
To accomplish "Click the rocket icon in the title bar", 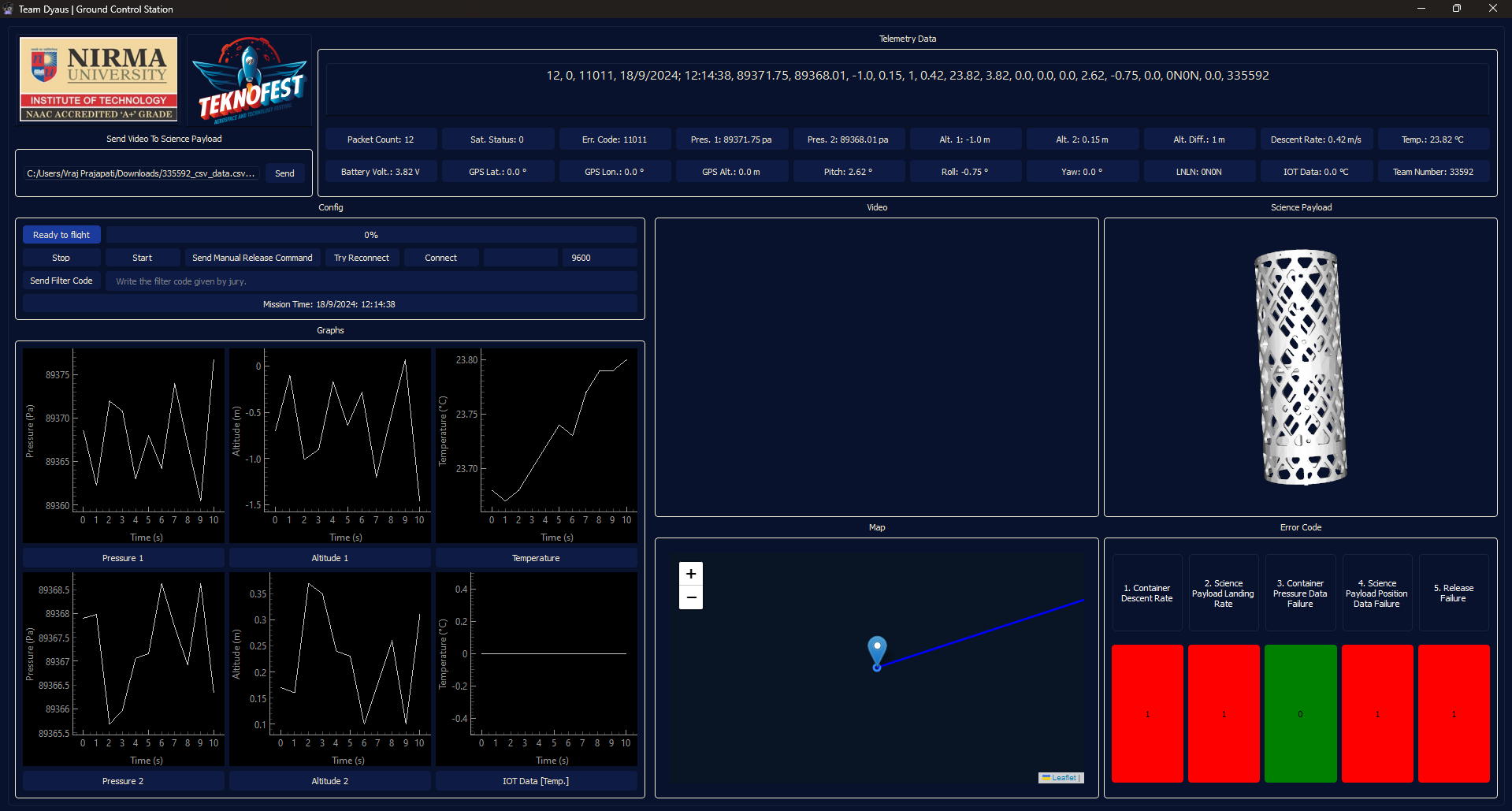I will pyautogui.click(x=8, y=9).
